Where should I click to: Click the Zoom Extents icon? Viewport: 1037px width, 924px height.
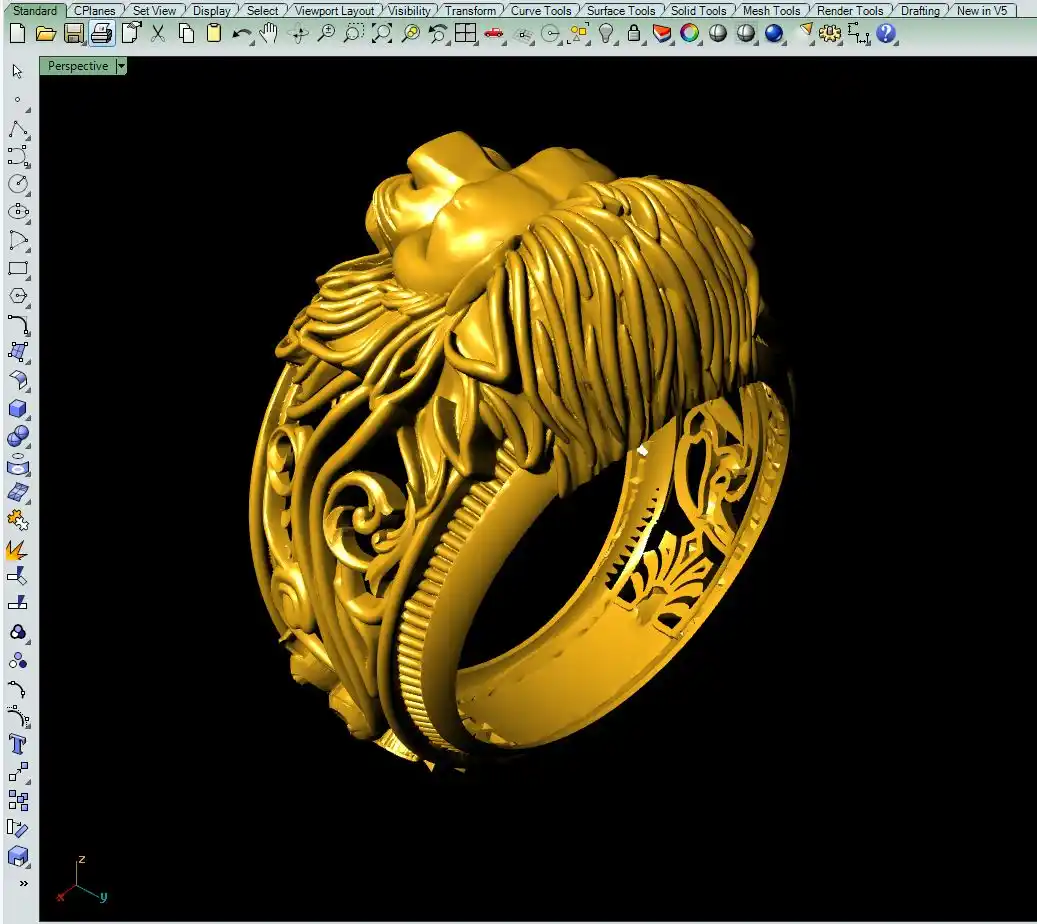(382, 33)
